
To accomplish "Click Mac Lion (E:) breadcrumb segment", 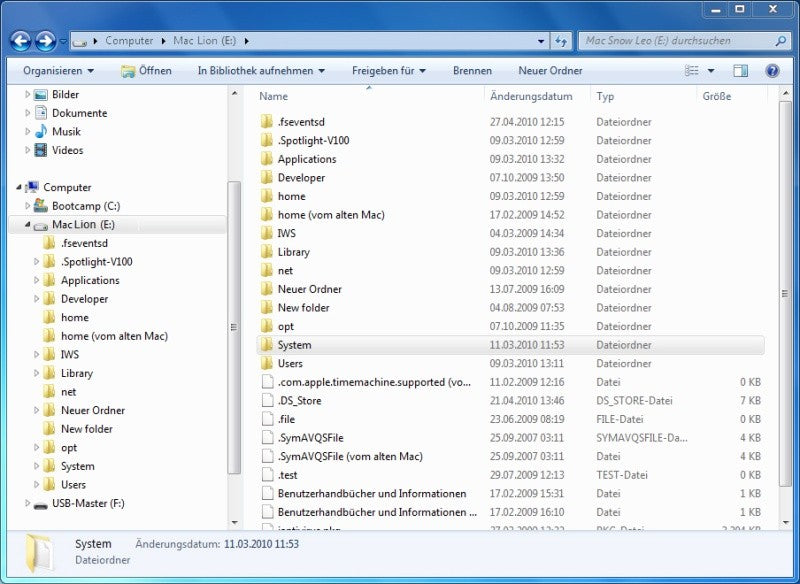I will [x=205, y=41].
